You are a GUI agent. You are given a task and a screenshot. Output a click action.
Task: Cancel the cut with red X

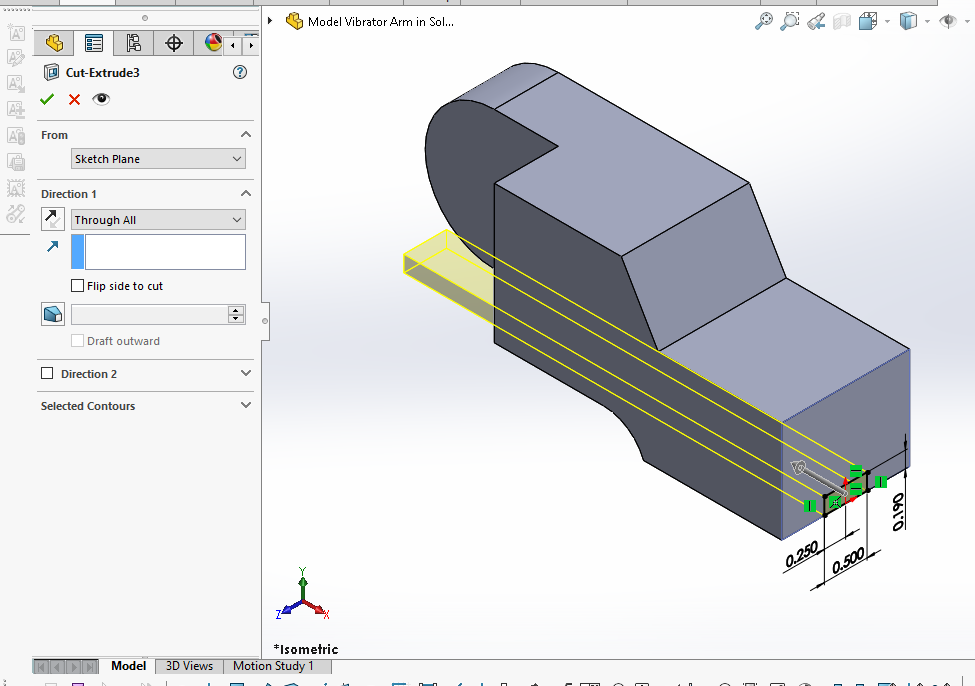coord(74,99)
